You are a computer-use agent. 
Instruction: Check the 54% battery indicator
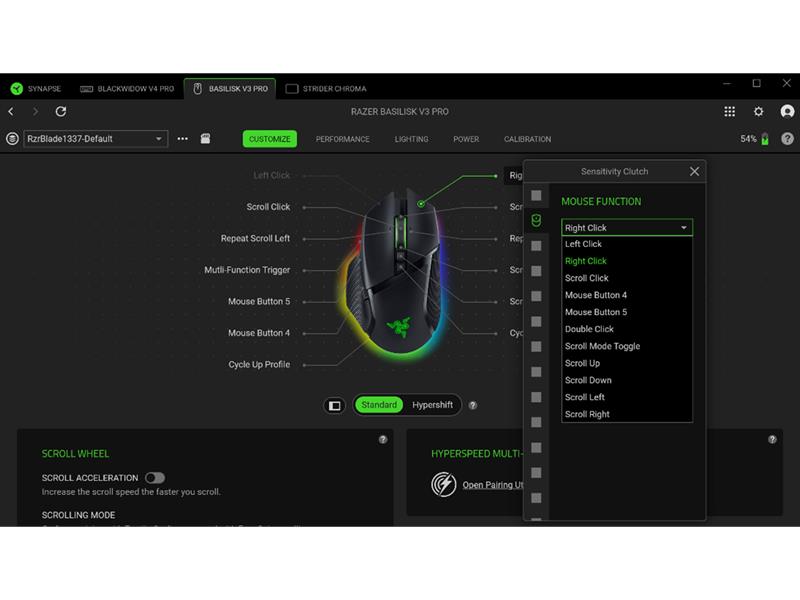coord(755,139)
